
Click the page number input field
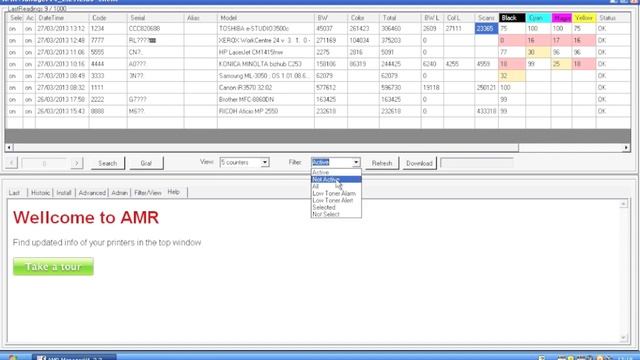tap(44, 163)
